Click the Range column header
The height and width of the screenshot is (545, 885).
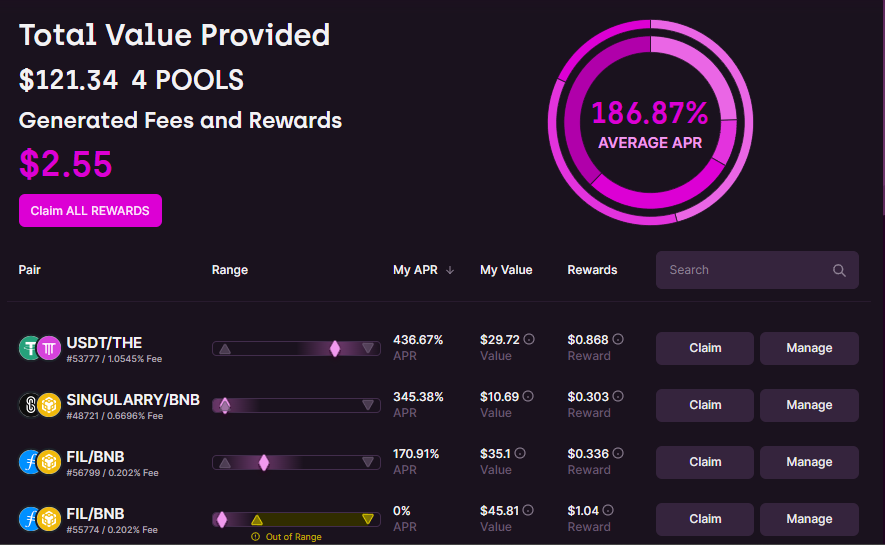[x=230, y=270]
